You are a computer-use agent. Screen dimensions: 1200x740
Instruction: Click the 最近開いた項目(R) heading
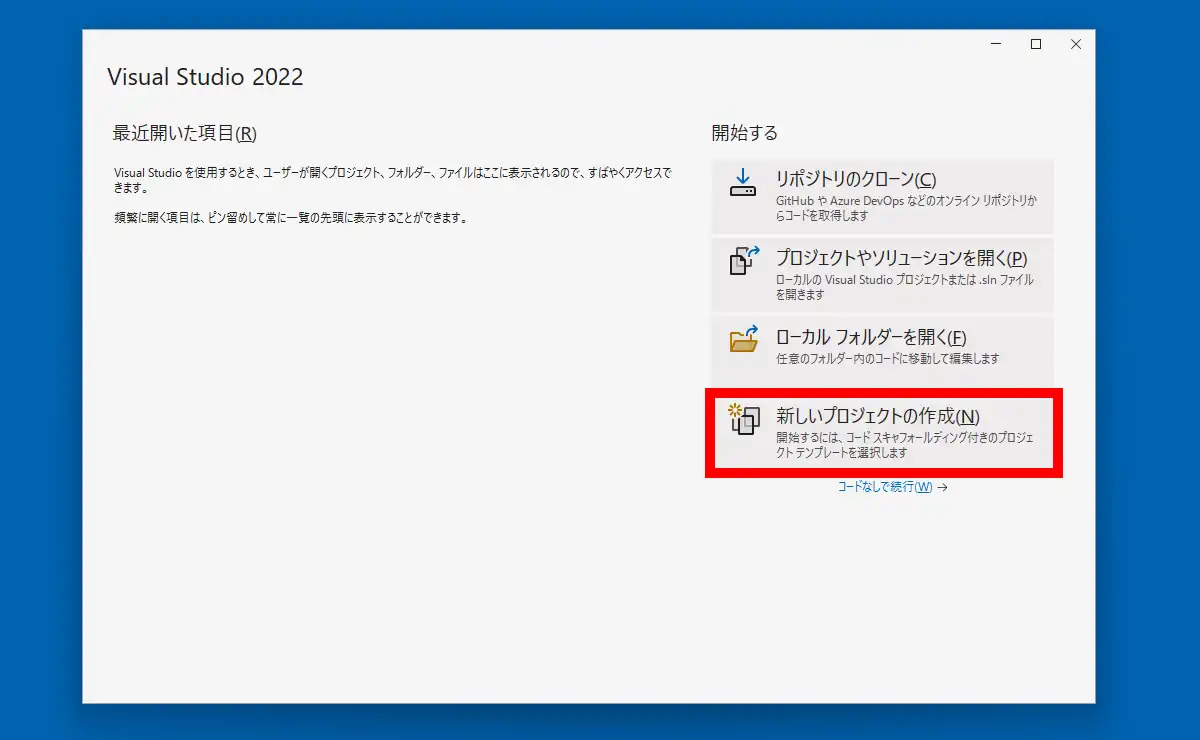click(x=185, y=133)
